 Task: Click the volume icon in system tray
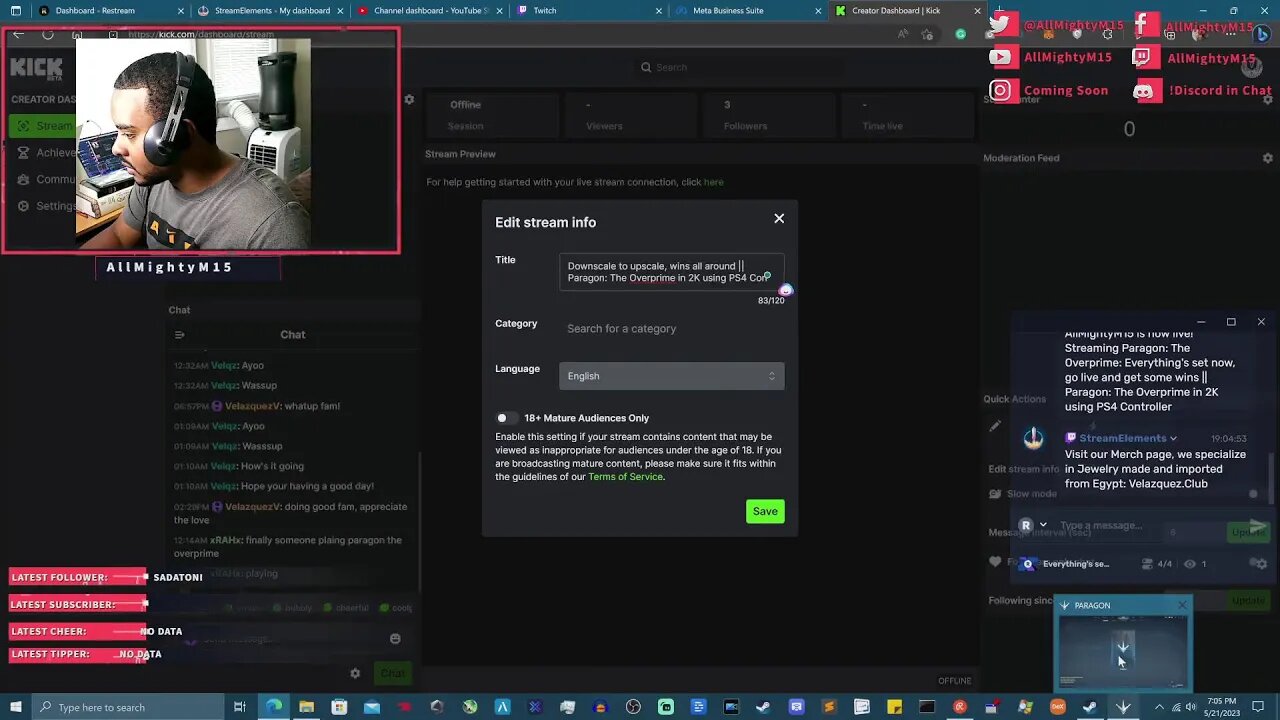pos(1190,707)
